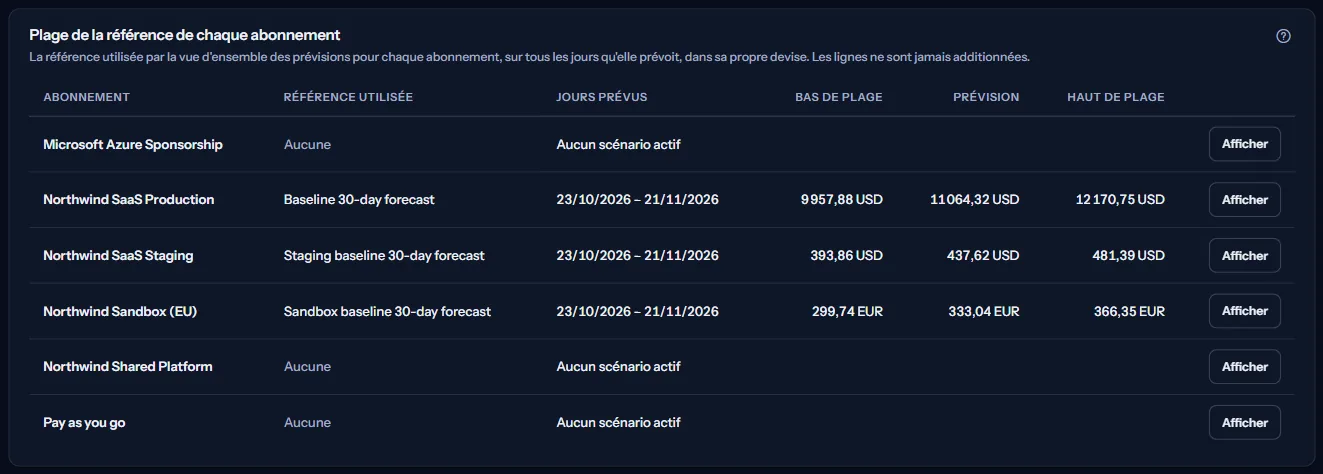The height and width of the screenshot is (474, 1323).
Task: Click Aucune reference in Microsoft Azure Sponsorship row
Action: (307, 144)
